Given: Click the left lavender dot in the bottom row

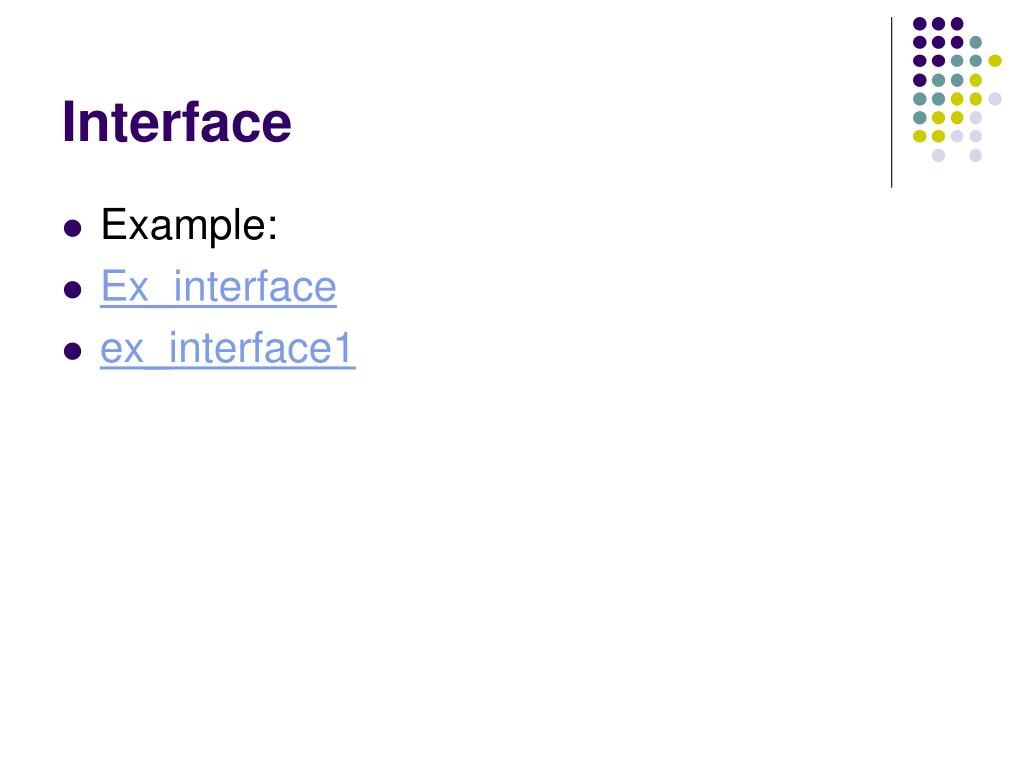Looking at the screenshot, I should pos(938,155).
